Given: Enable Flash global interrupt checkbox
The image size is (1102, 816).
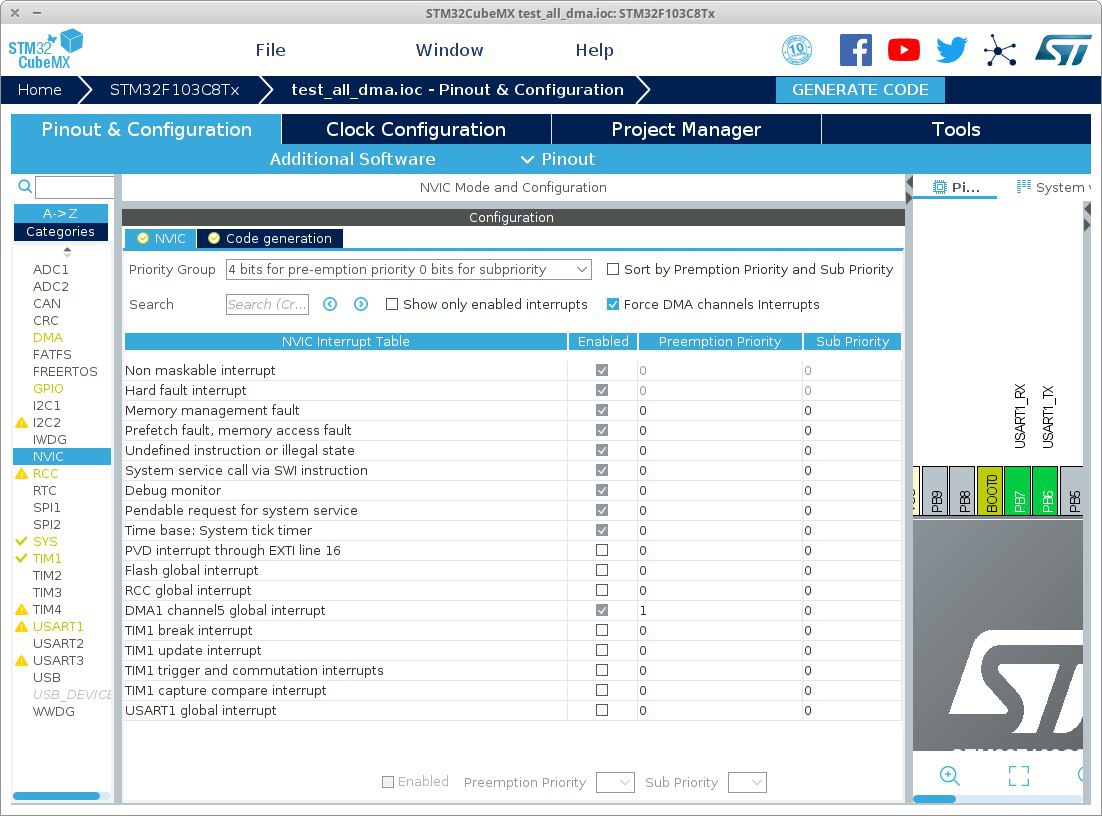Looking at the screenshot, I should coord(602,570).
